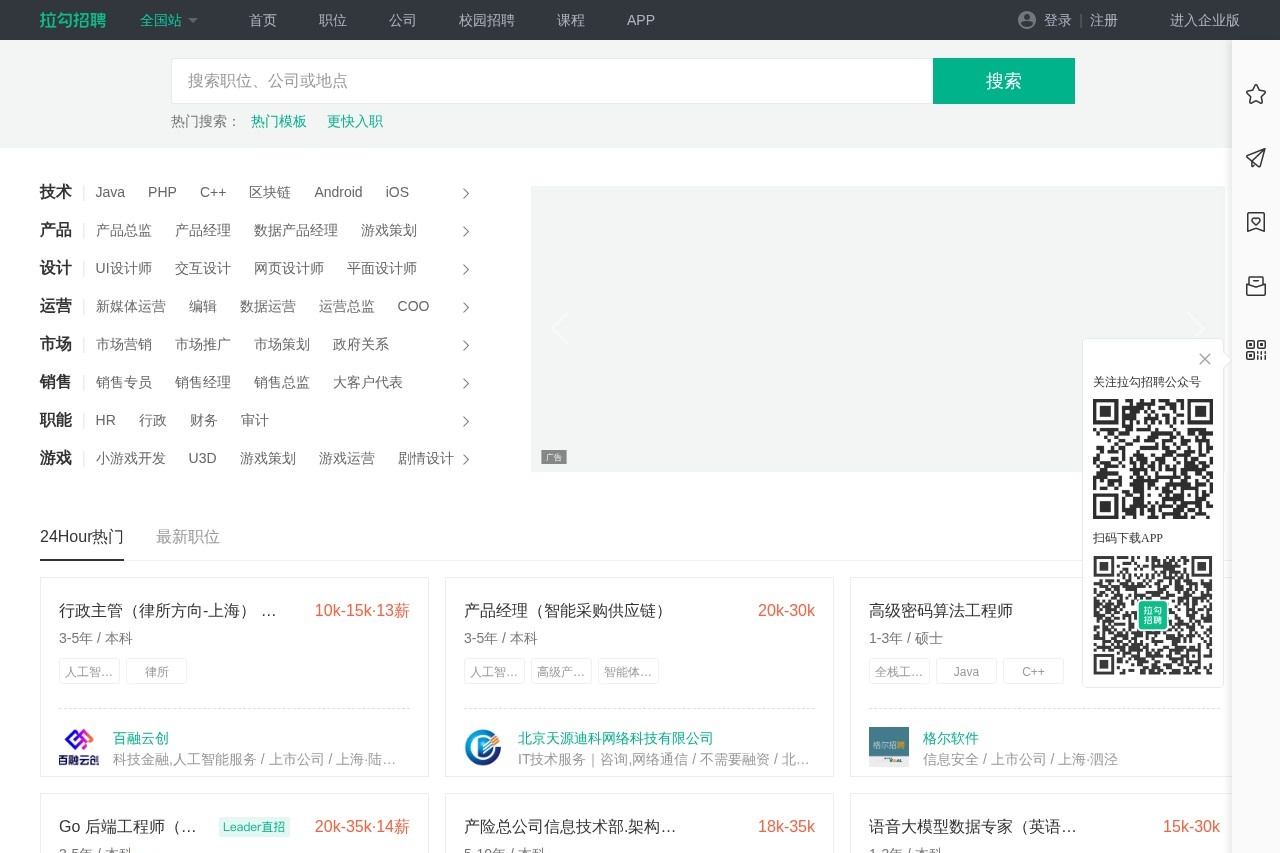Open the 全国站 city dropdown
The image size is (1280, 853).
coord(169,20)
